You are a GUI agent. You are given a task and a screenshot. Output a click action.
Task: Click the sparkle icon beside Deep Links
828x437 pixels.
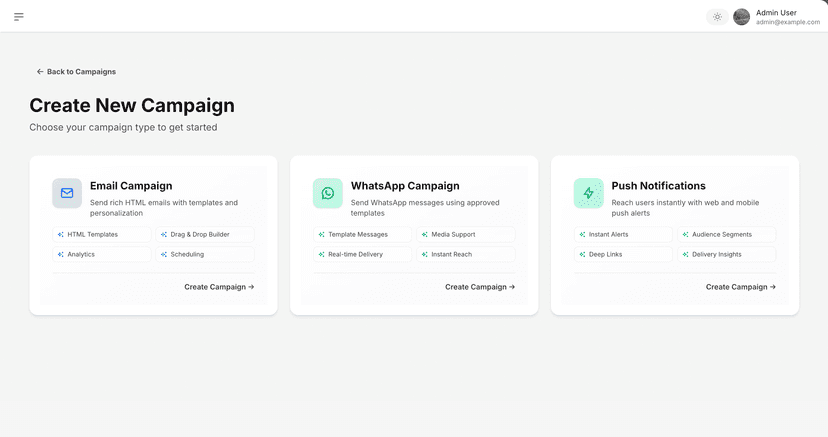583,254
